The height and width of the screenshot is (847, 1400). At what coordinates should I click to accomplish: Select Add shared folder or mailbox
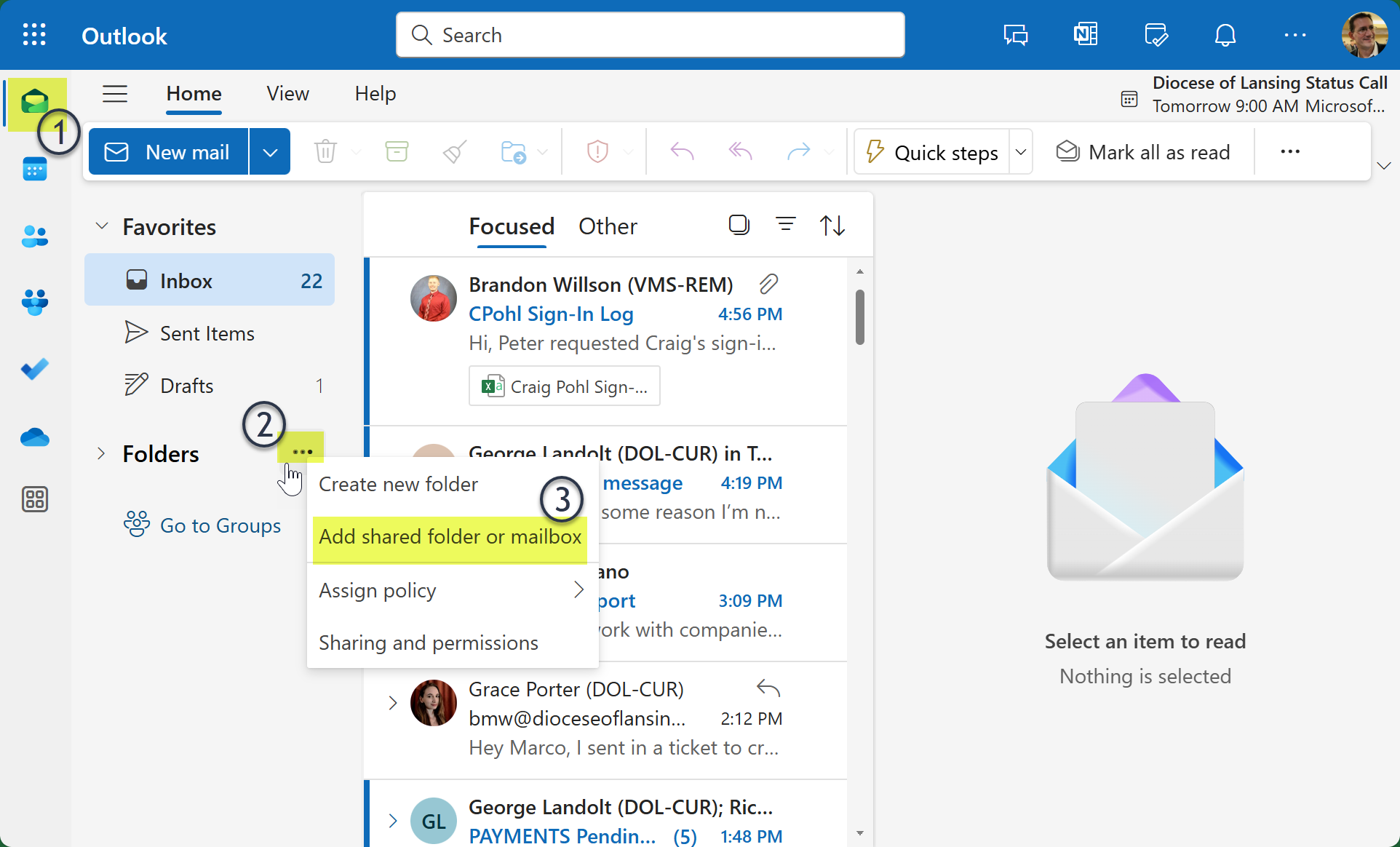[450, 537]
